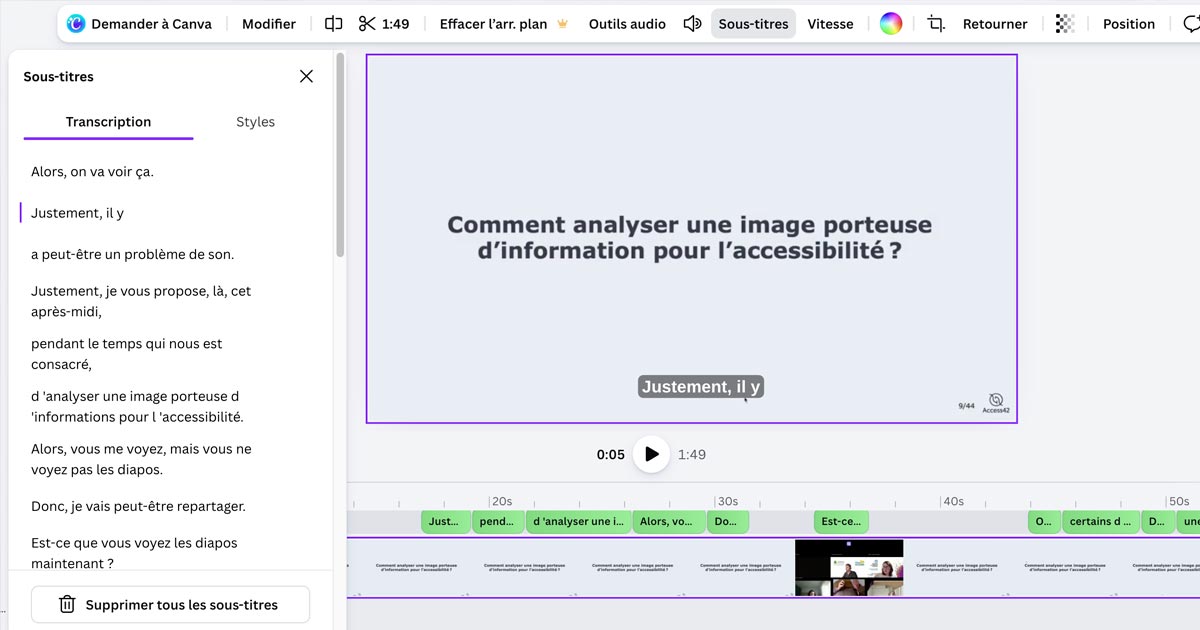Click Supprimer tous les sous-titres button
1200x630 pixels.
click(170, 605)
